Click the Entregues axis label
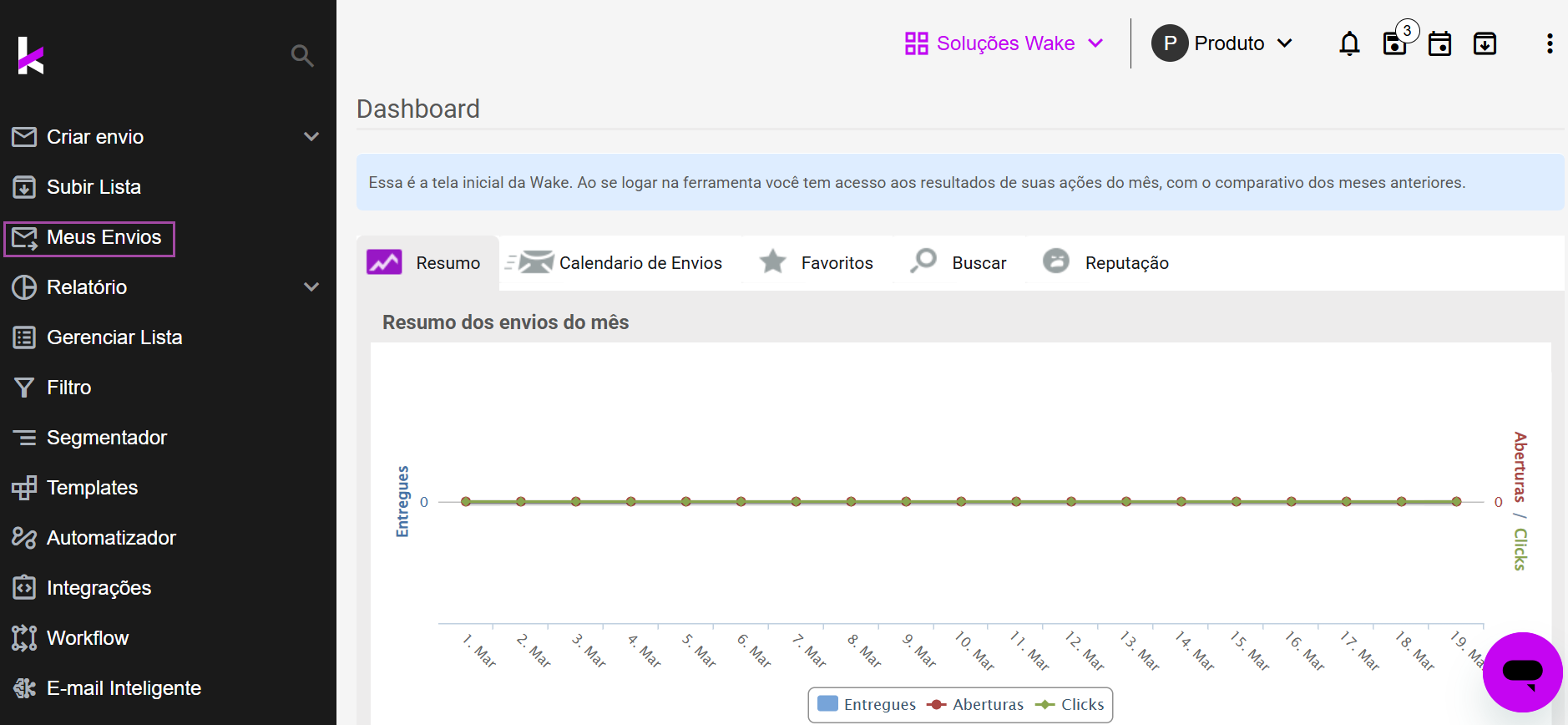 click(x=402, y=501)
